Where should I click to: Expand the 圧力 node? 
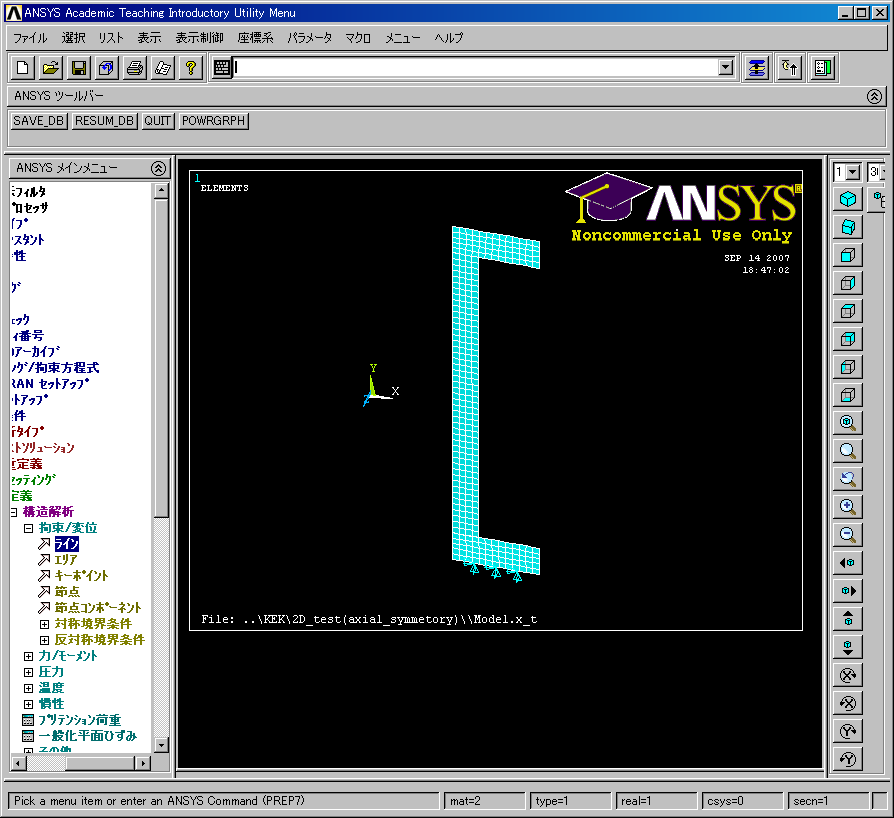28,672
